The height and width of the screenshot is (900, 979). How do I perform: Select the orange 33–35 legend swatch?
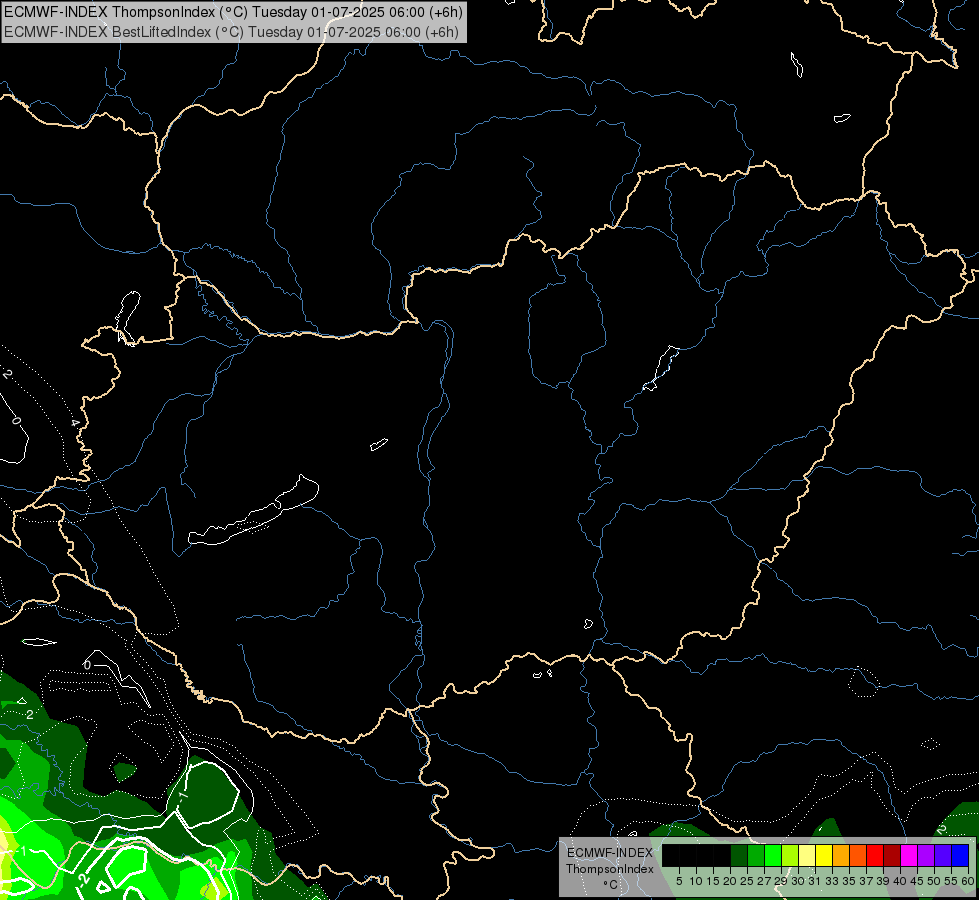point(841,855)
